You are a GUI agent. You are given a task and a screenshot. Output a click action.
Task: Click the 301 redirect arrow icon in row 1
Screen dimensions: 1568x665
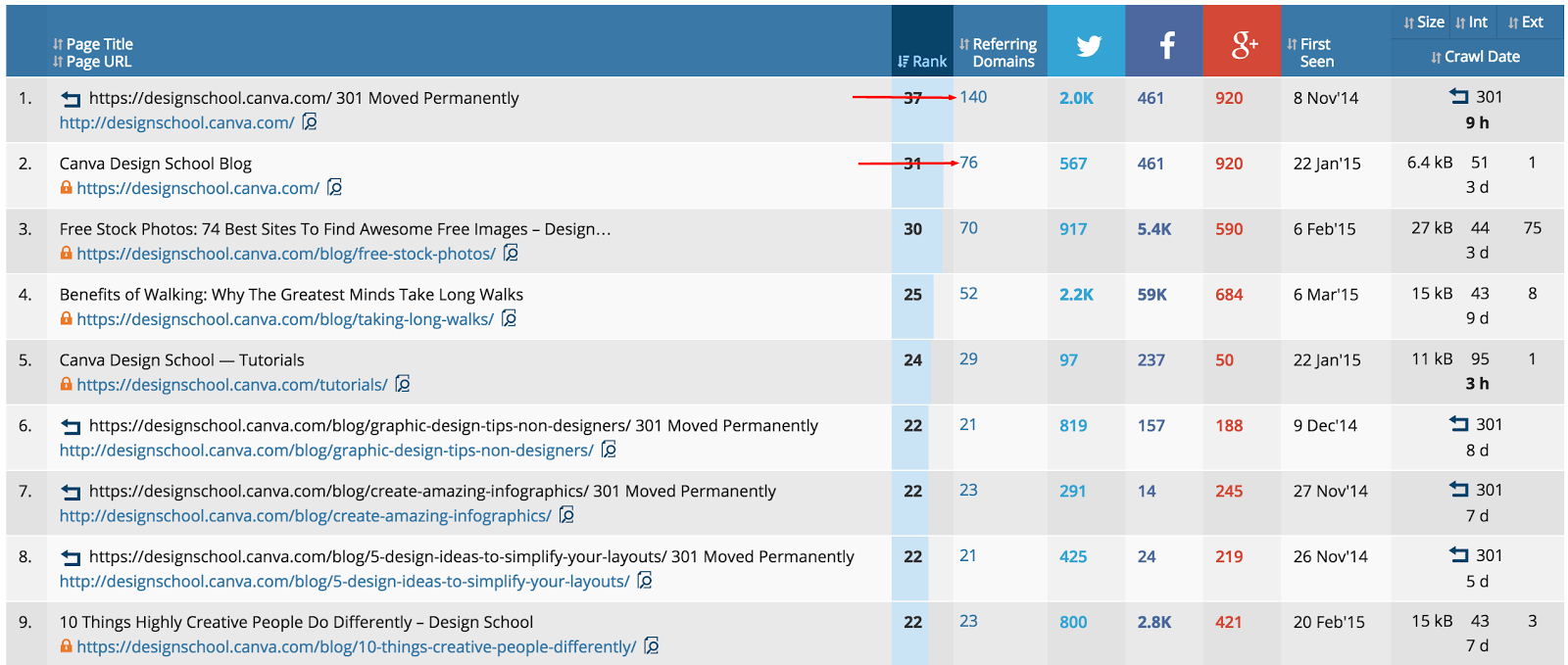tap(69, 97)
